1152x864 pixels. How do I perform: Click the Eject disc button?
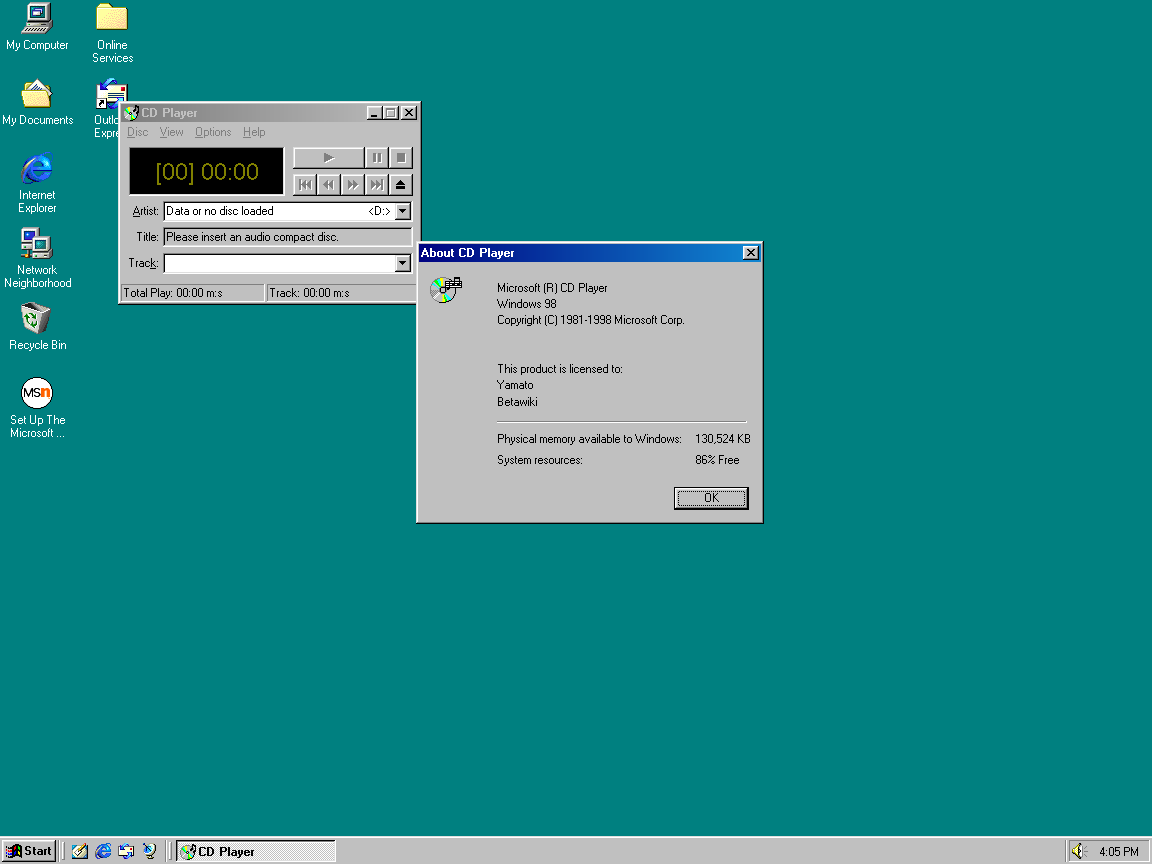pos(401,184)
